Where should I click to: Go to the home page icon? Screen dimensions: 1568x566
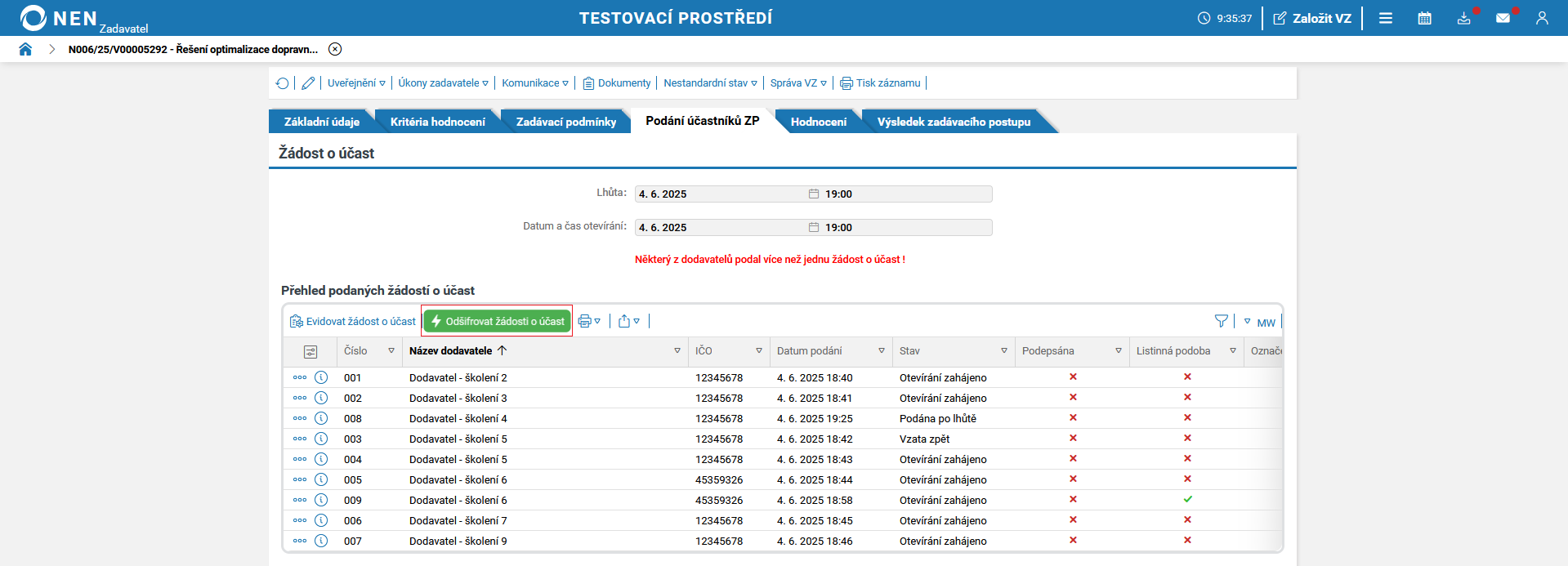[x=25, y=49]
